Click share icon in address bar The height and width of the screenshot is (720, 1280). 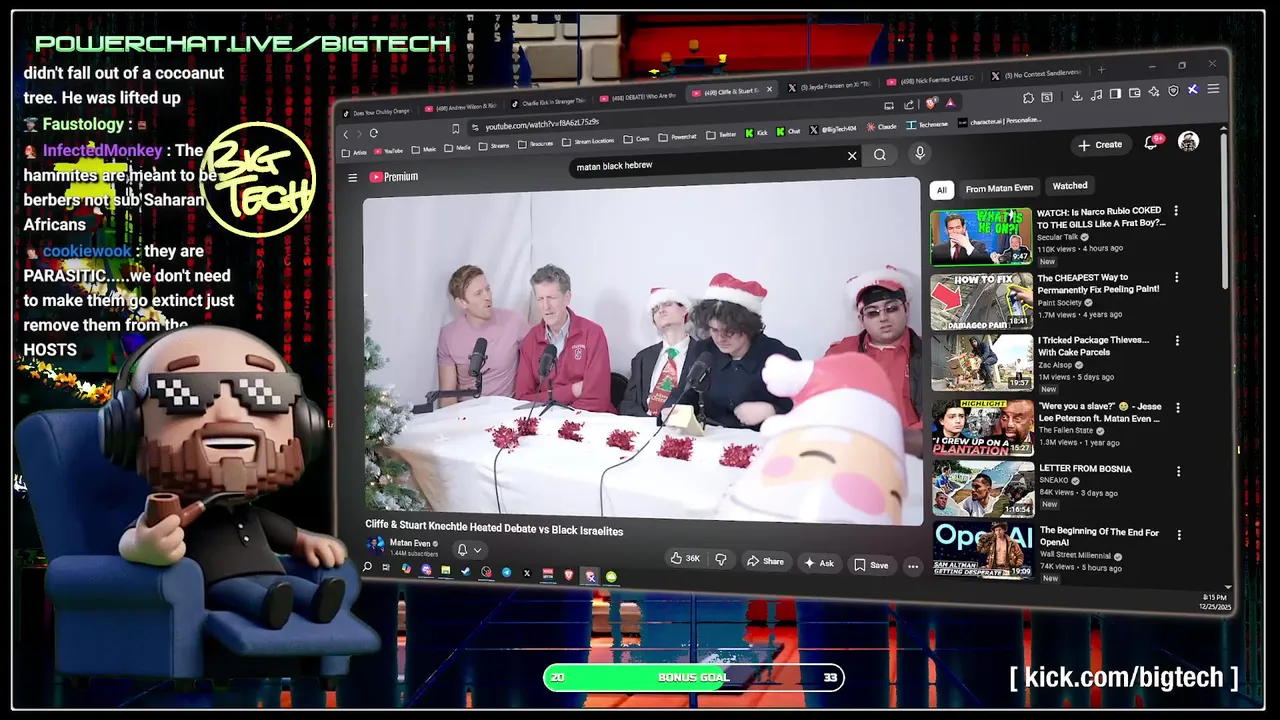click(x=909, y=104)
